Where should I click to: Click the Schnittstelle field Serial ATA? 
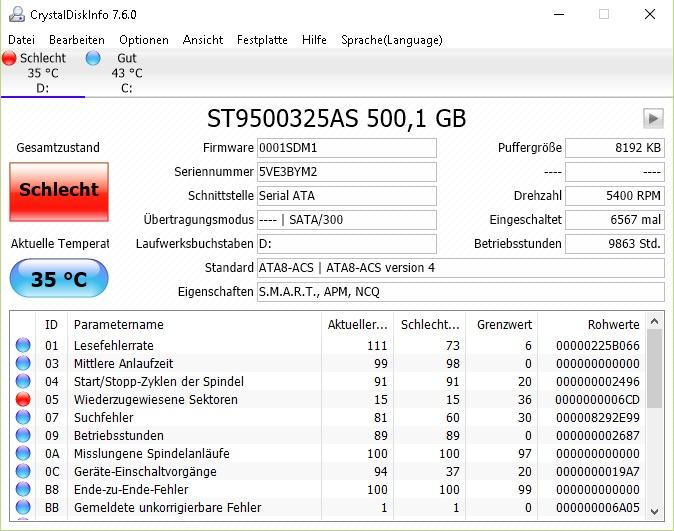[x=347, y=196]
